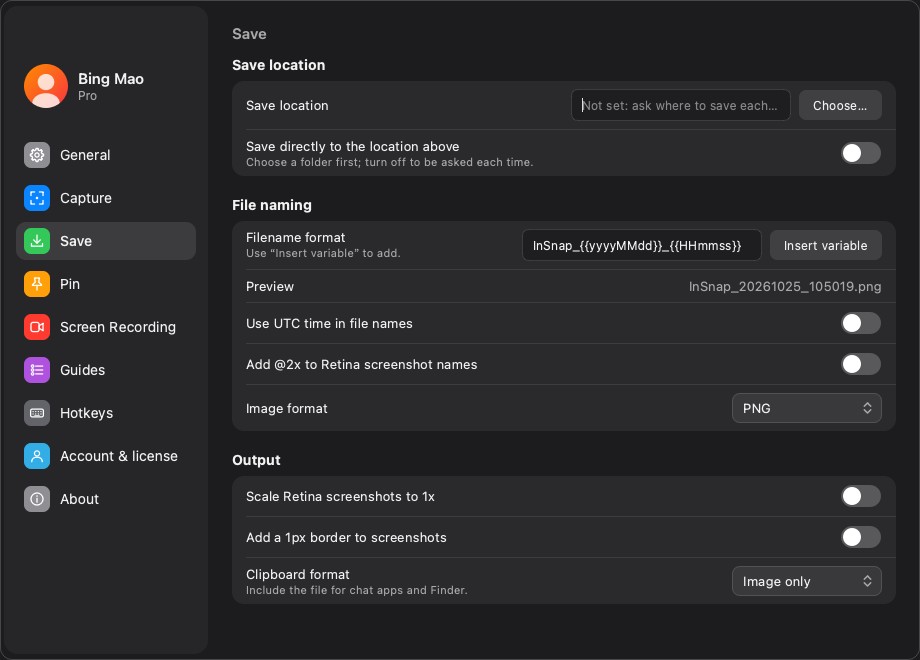
Task: Toggle Use UTC time in file names
Action: pyautogui.click(x=861, y=323)
